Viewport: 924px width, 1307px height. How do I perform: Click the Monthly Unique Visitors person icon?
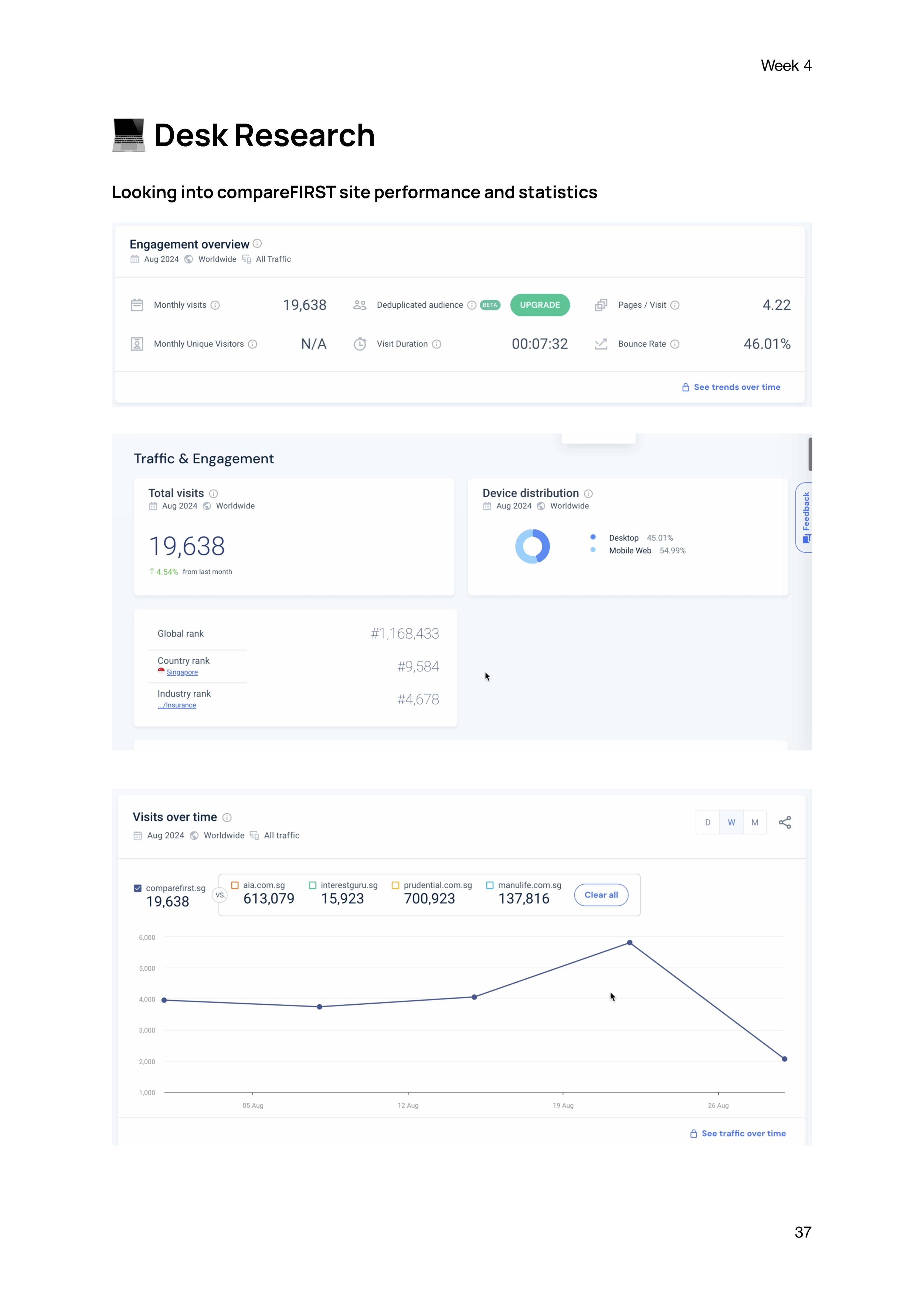(x=137, y=344)
